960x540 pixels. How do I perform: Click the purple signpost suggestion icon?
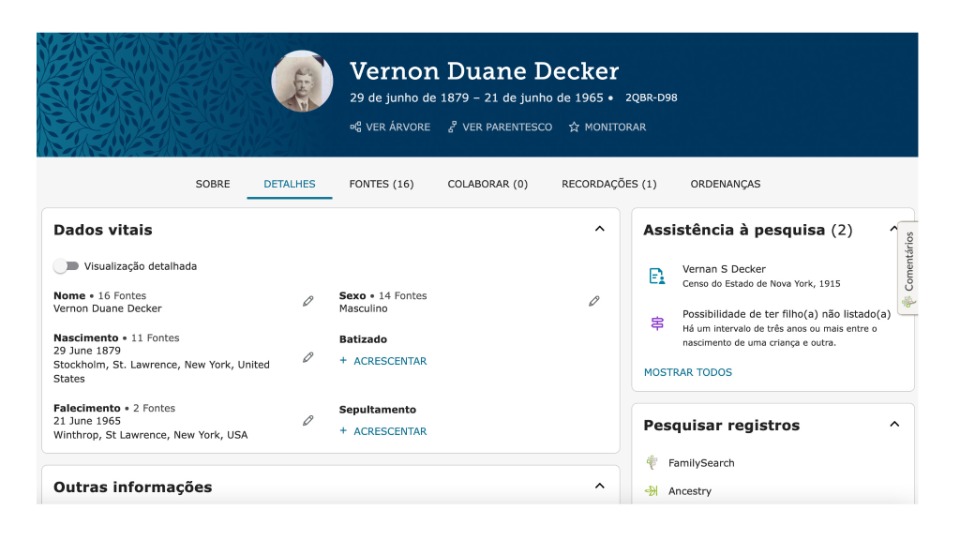tap(657, 323)
